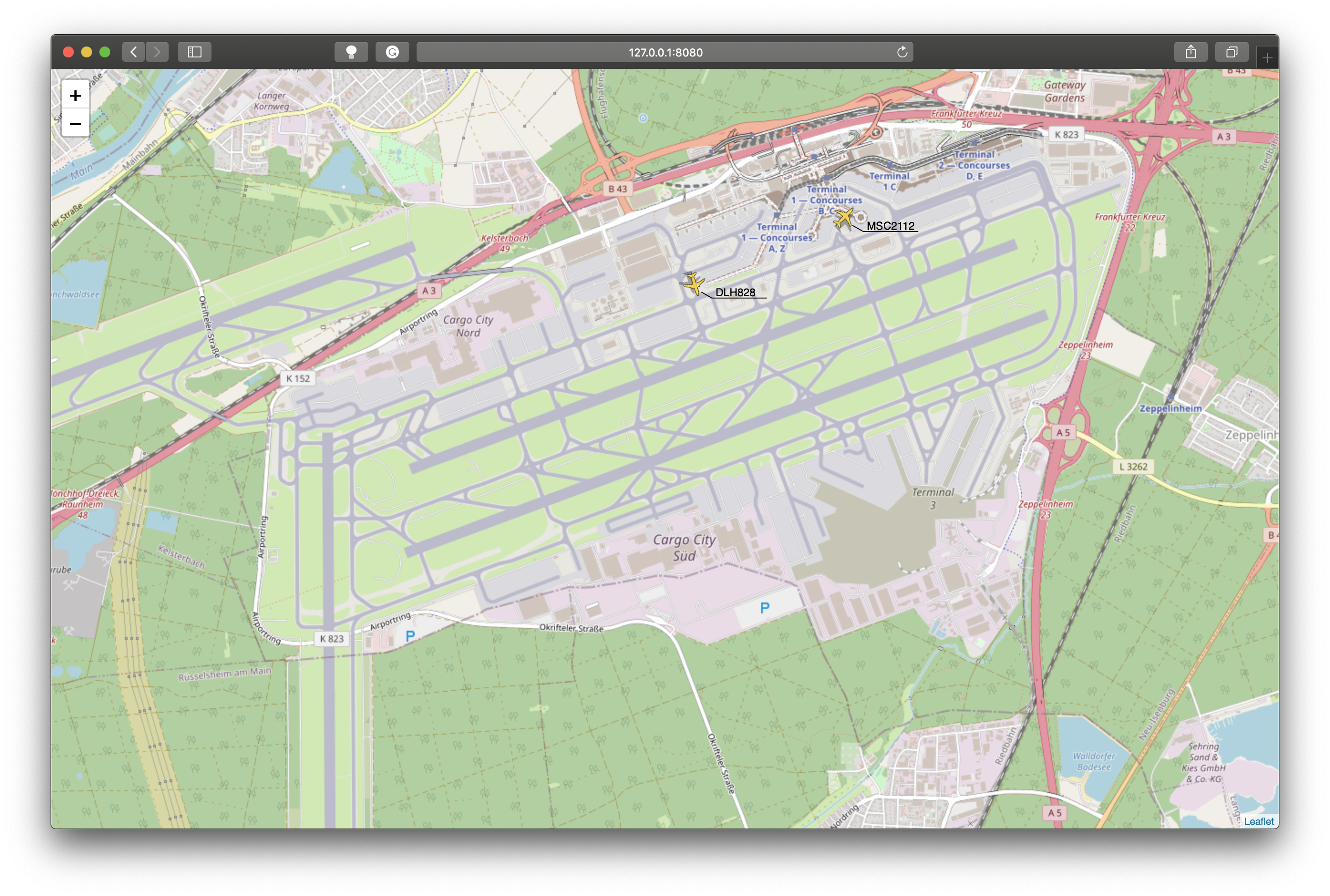Go forward to the next page
This screenshot has width=1330, height=896.
tap(157, 52)
